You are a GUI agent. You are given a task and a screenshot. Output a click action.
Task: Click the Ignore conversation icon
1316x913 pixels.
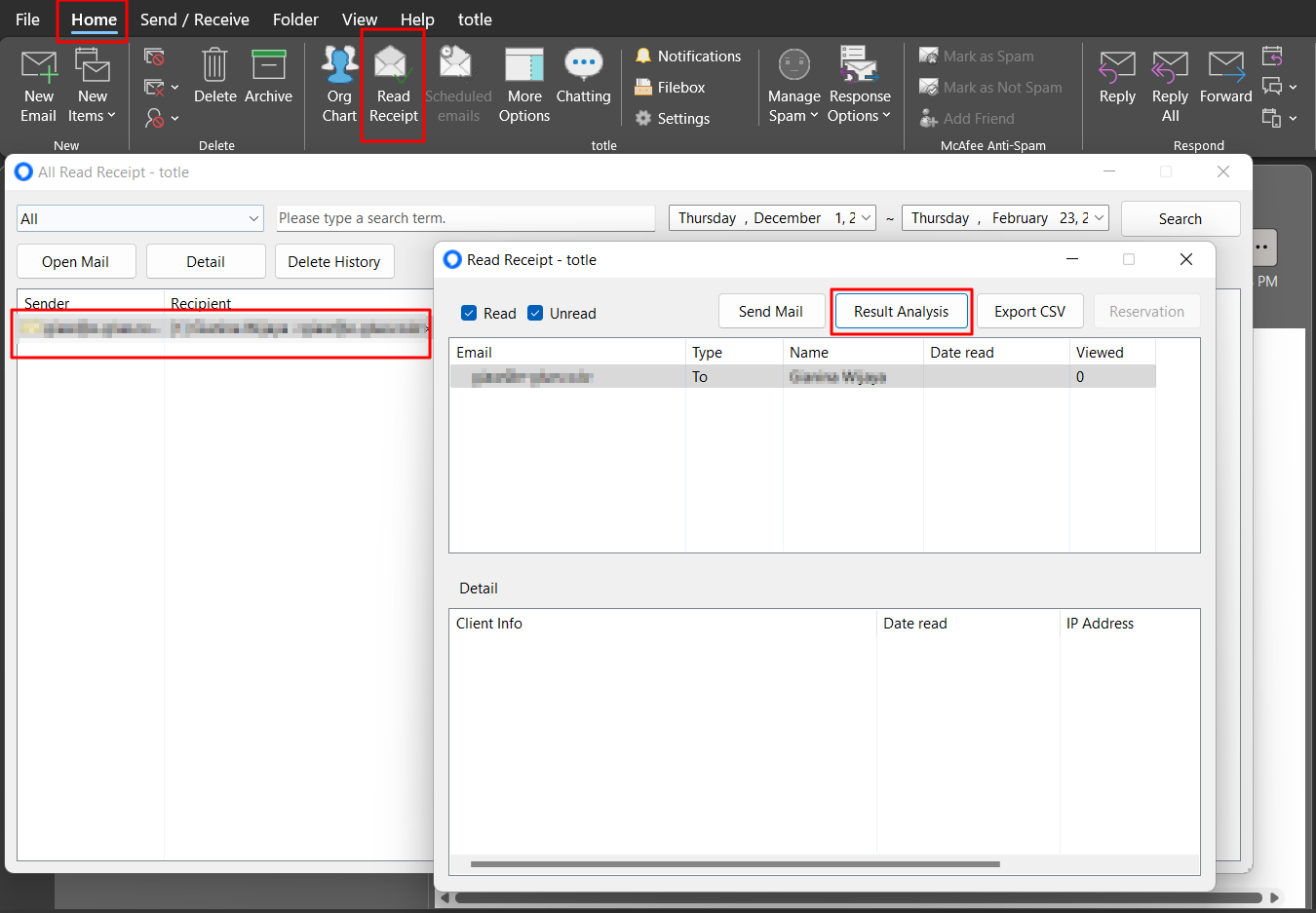click(x=154, y=57)
